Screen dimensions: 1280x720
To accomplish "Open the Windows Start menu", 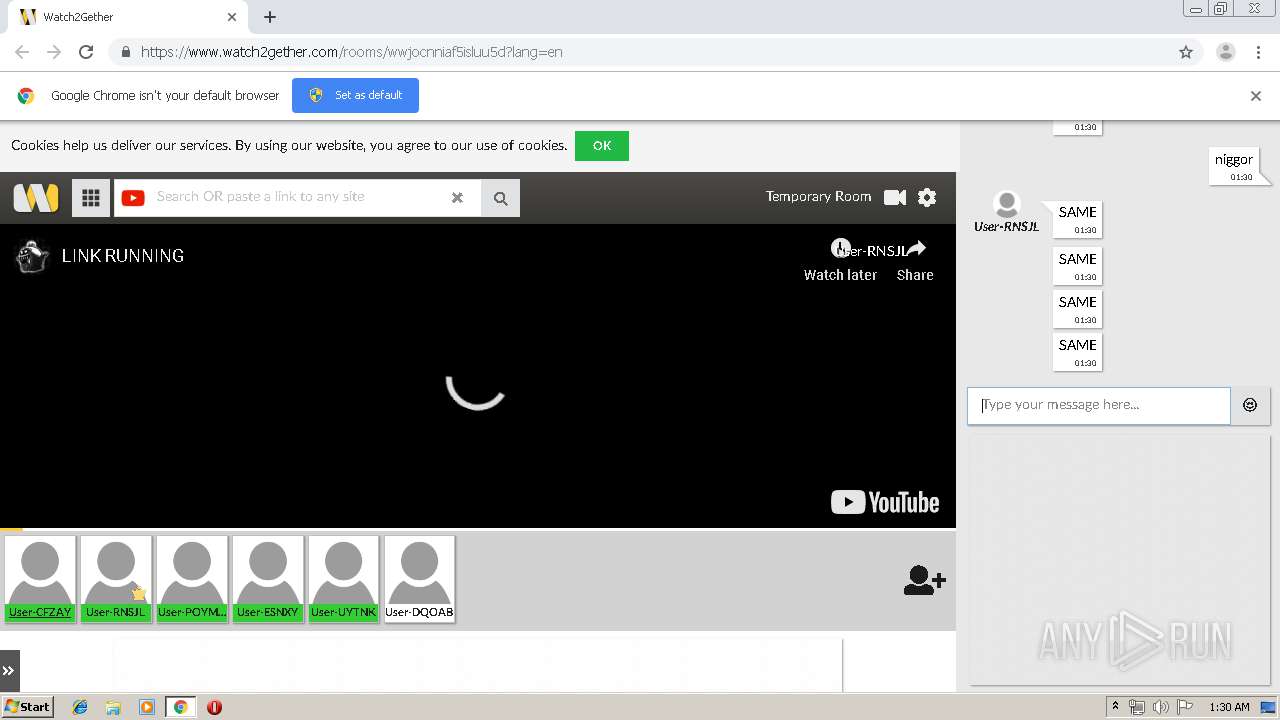I will (x=27, y=707).
